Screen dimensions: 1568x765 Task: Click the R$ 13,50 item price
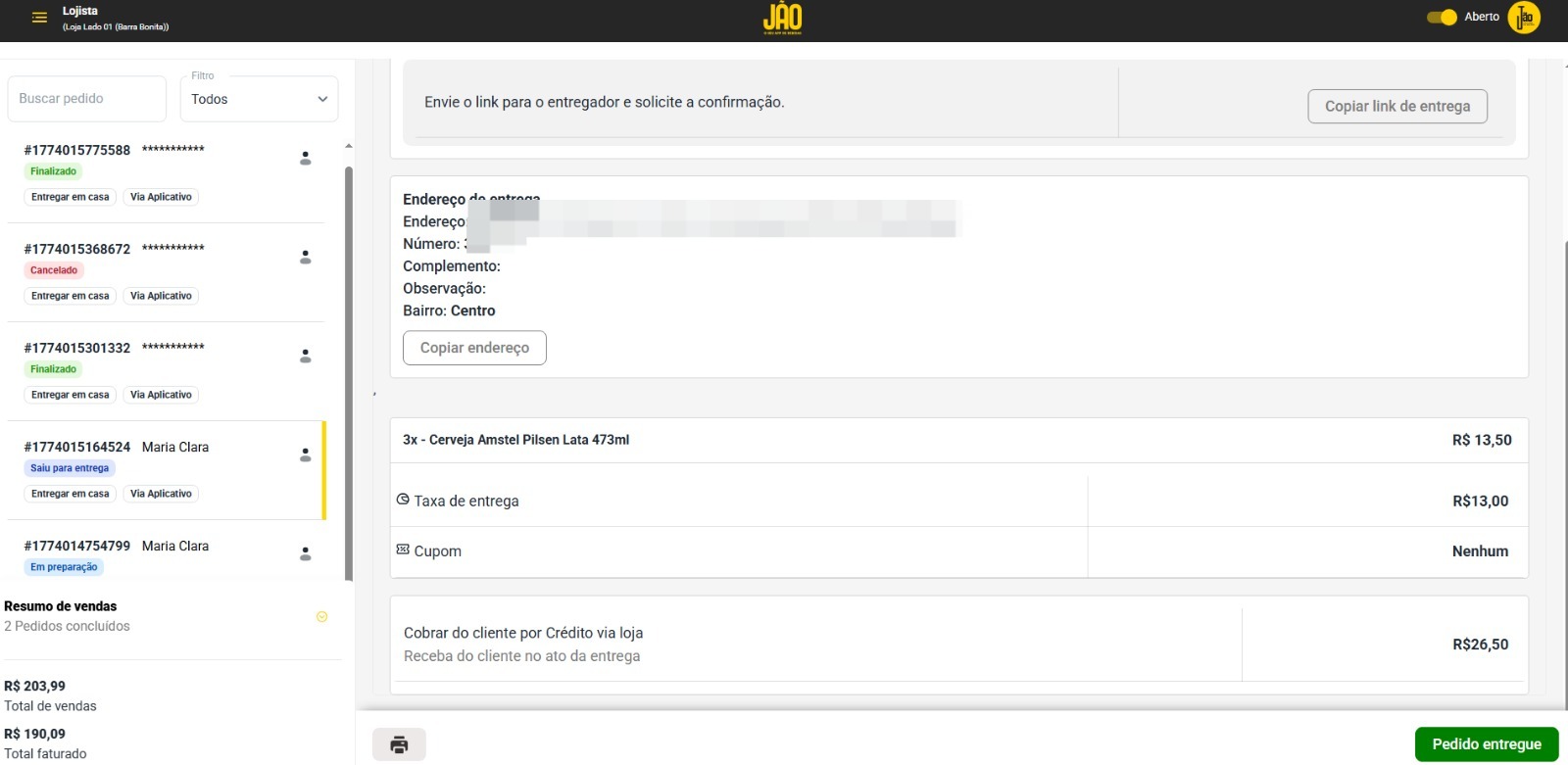(1482, 440)
